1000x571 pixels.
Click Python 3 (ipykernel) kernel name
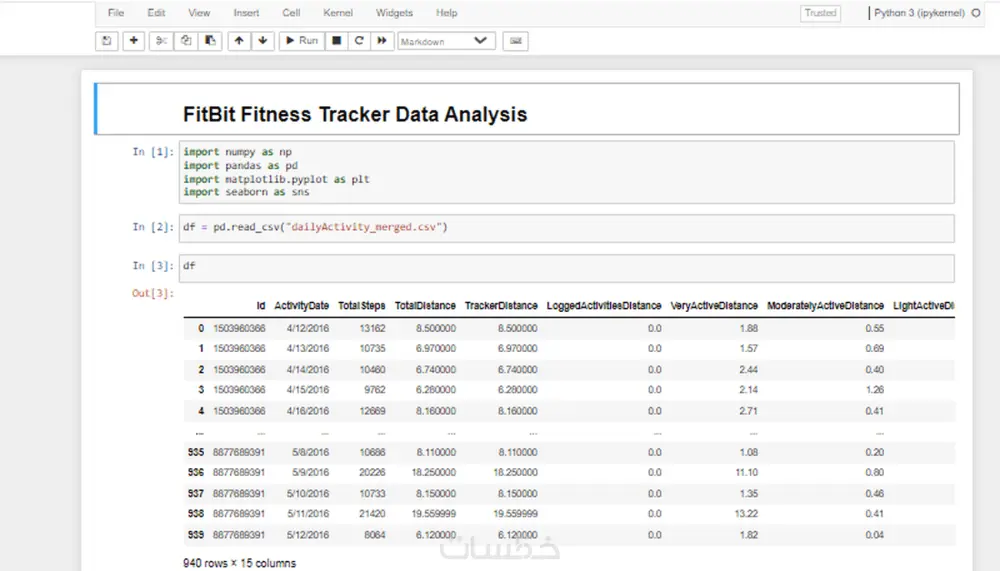(919, 13)
